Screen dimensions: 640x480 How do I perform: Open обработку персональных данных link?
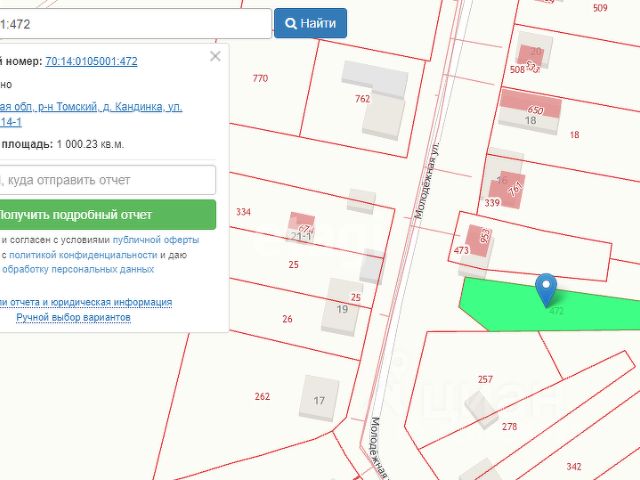(78, 269)
